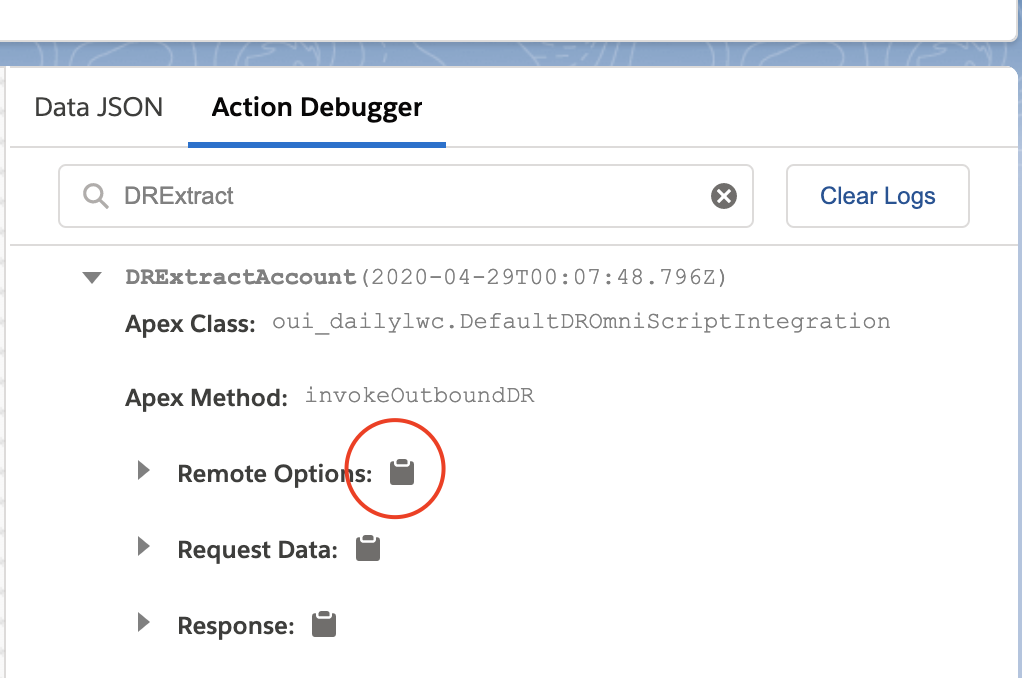
Task: Click the invokeOutboundDR method value
Action: point(420,395)
